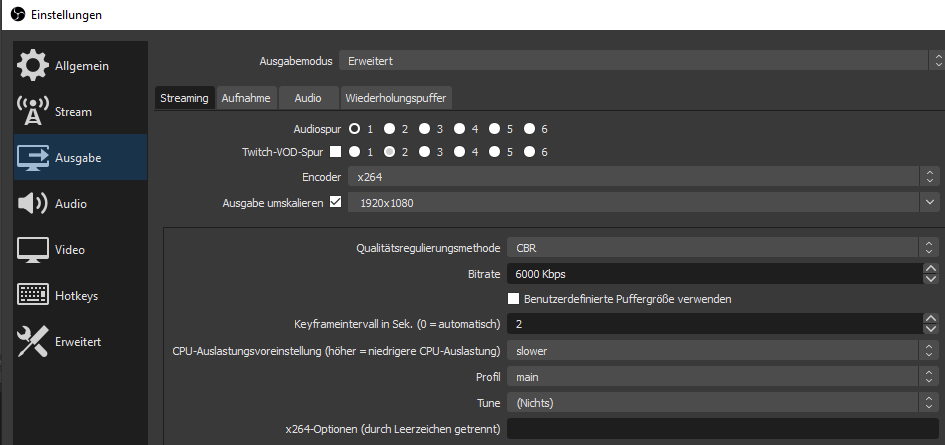Screen dimensions: 945x445
Task: Open the Profil main dropdown
Action: [723, 377]
